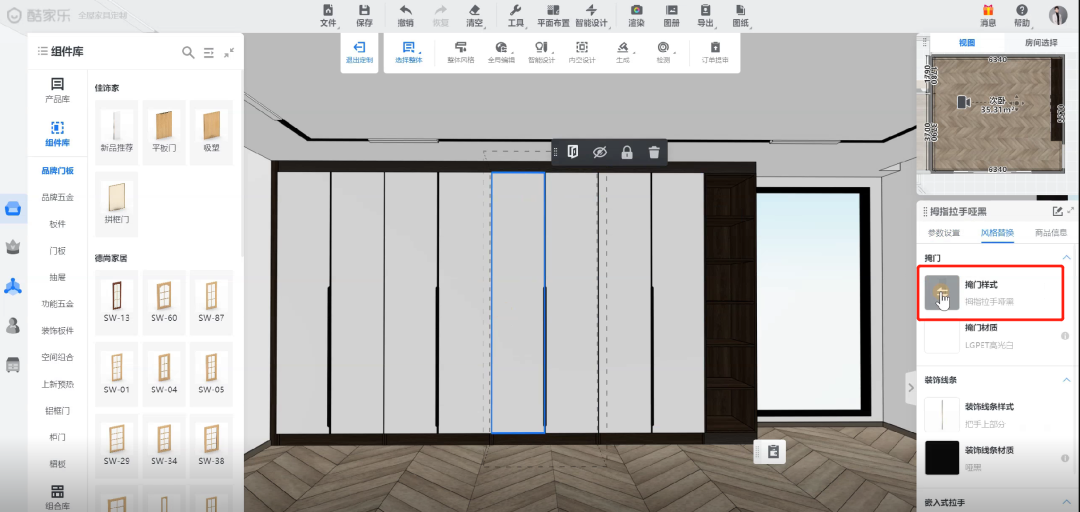Open the 商品信息 tab
The height and width of the screenshot is (512, 1080).
pos(1050,233)
